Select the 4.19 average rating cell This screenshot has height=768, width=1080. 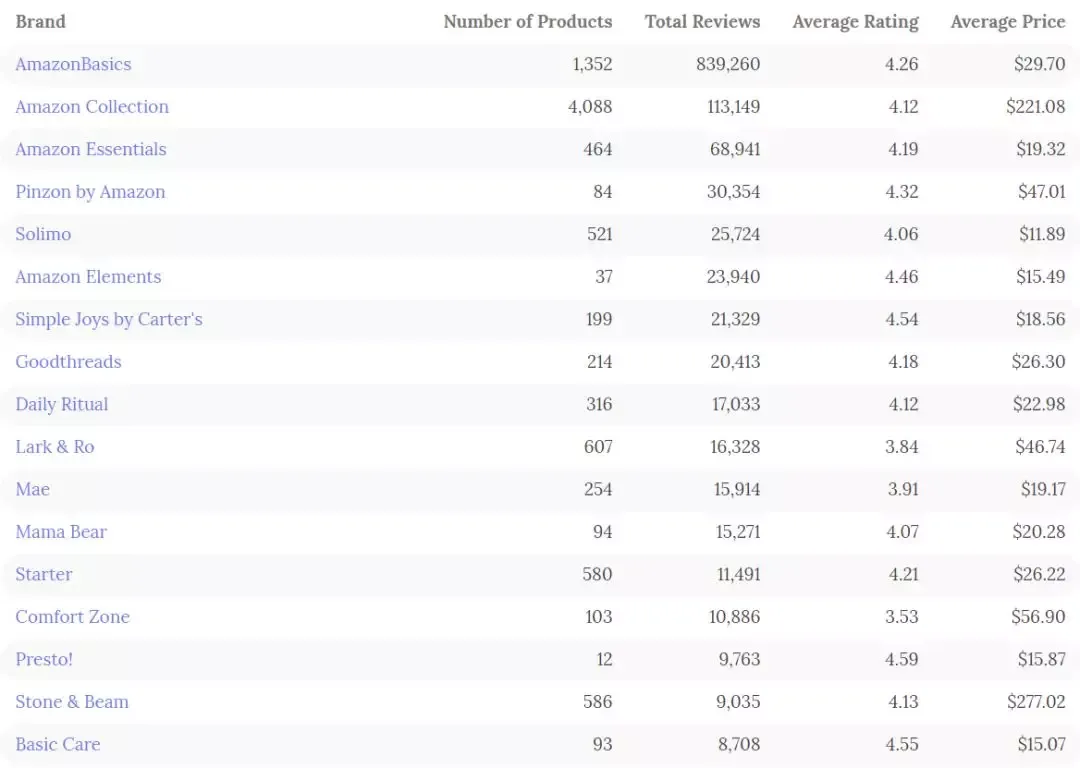tap(903, 149)
